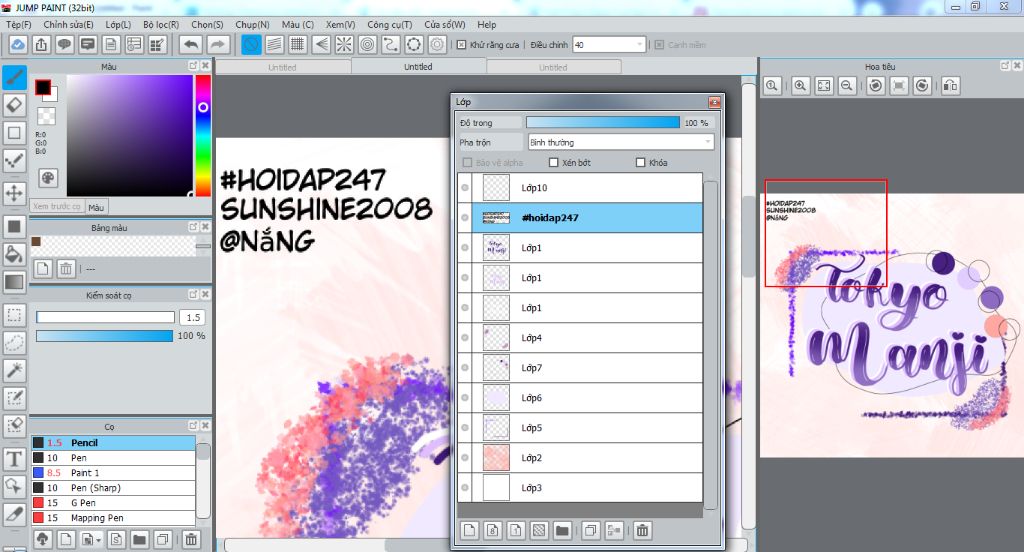Select the Lớp3 layer

coord(580,488)
